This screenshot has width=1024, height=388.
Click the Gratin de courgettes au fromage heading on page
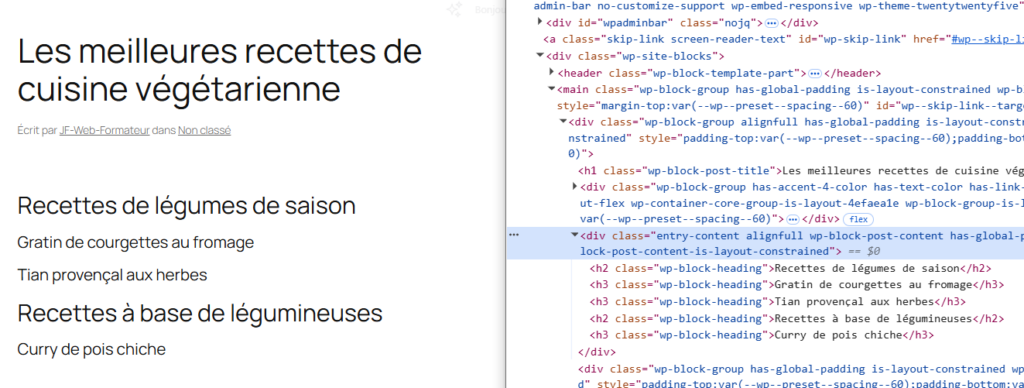coord(135,243)
